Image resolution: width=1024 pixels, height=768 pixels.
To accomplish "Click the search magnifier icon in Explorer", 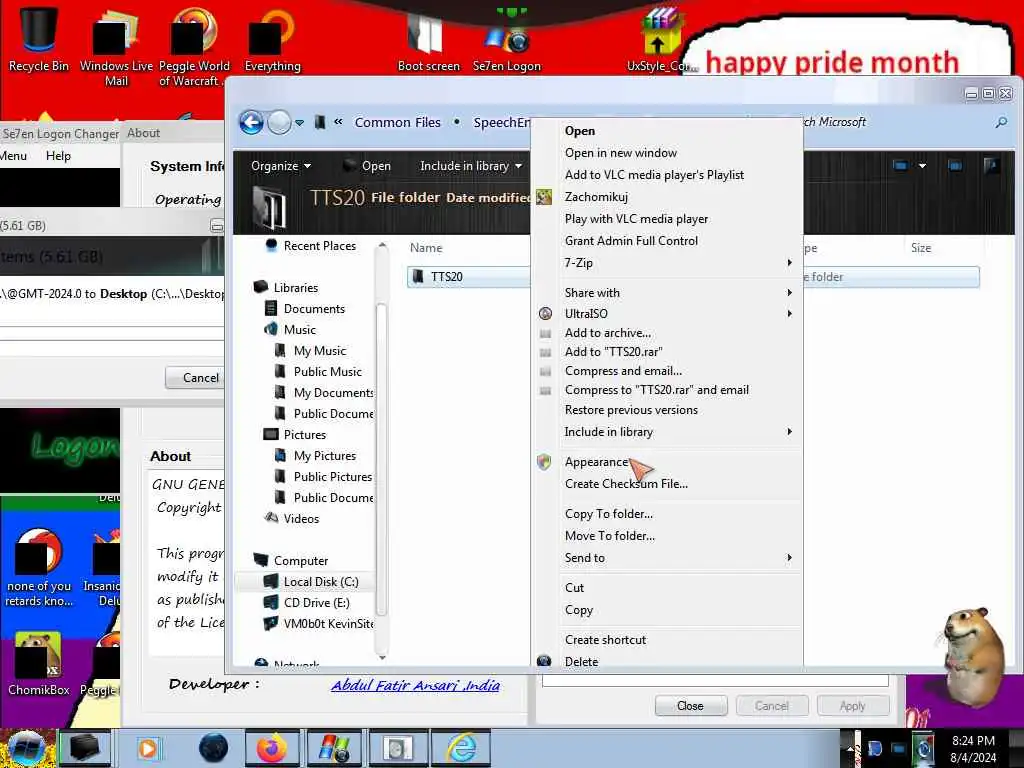I will pyautogui.click(x=1000, y=122).
